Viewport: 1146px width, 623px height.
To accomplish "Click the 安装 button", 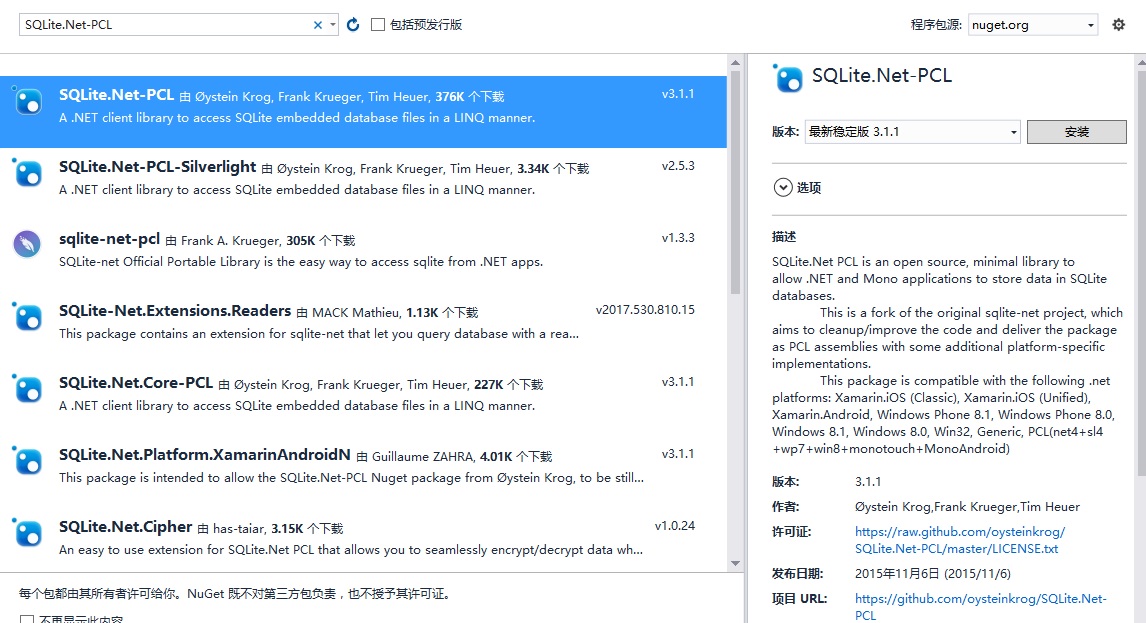I will click(x=1076, y=132).
